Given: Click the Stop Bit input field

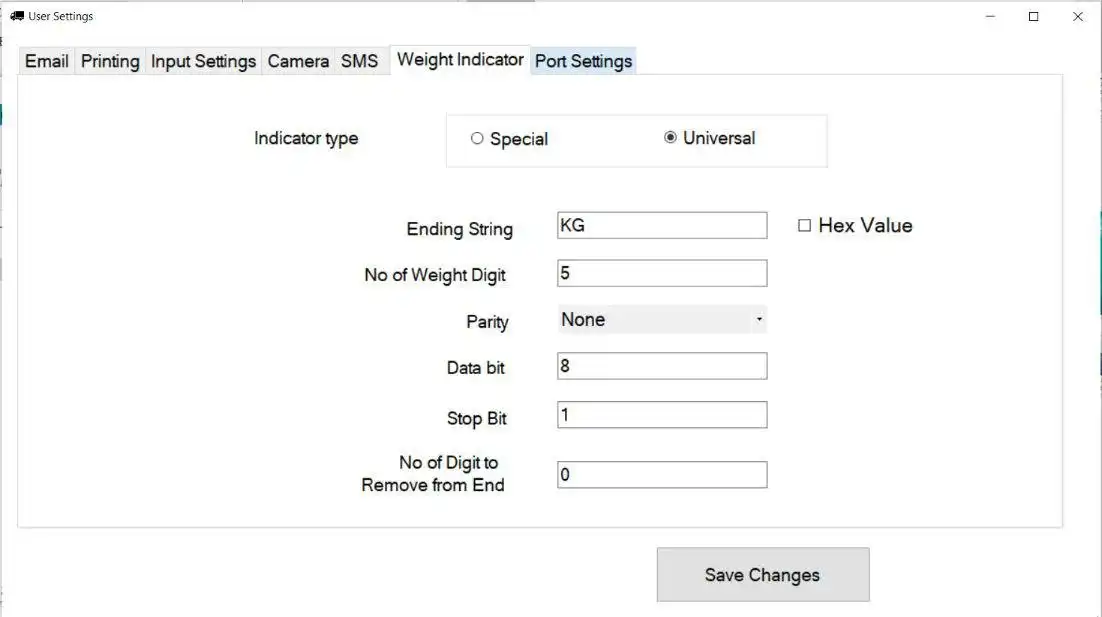Looking at the screenshot, I should (x=661, y=414).
